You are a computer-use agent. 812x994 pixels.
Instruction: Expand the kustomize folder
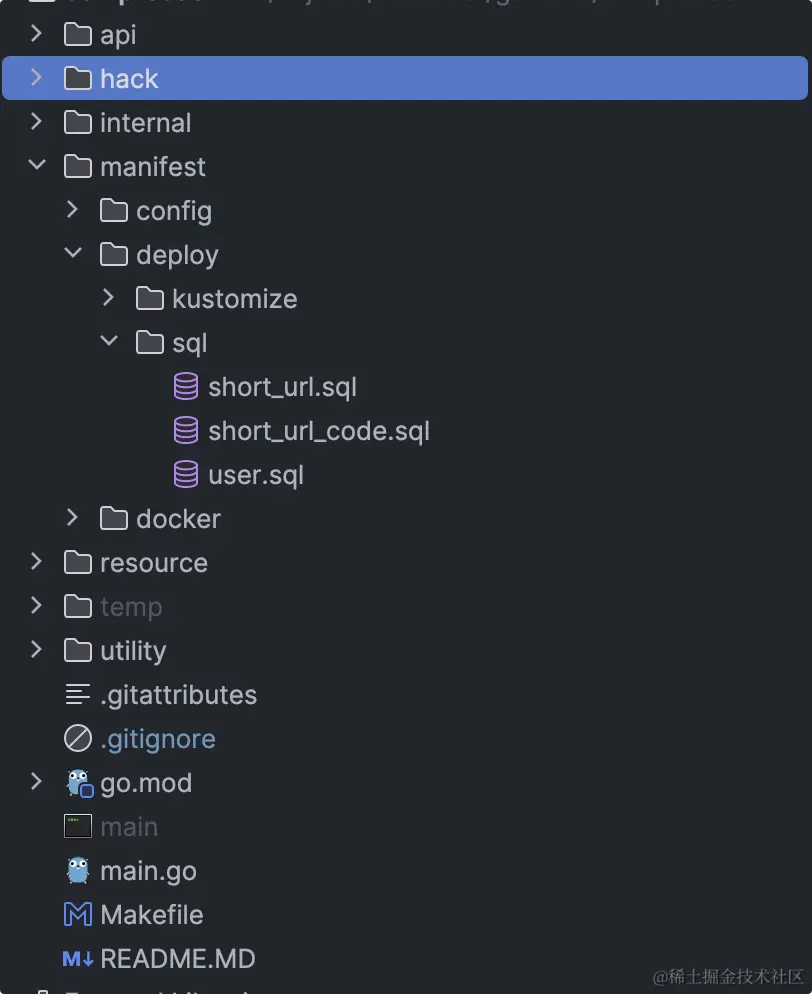pyautogui.click(x=108, y=297)
